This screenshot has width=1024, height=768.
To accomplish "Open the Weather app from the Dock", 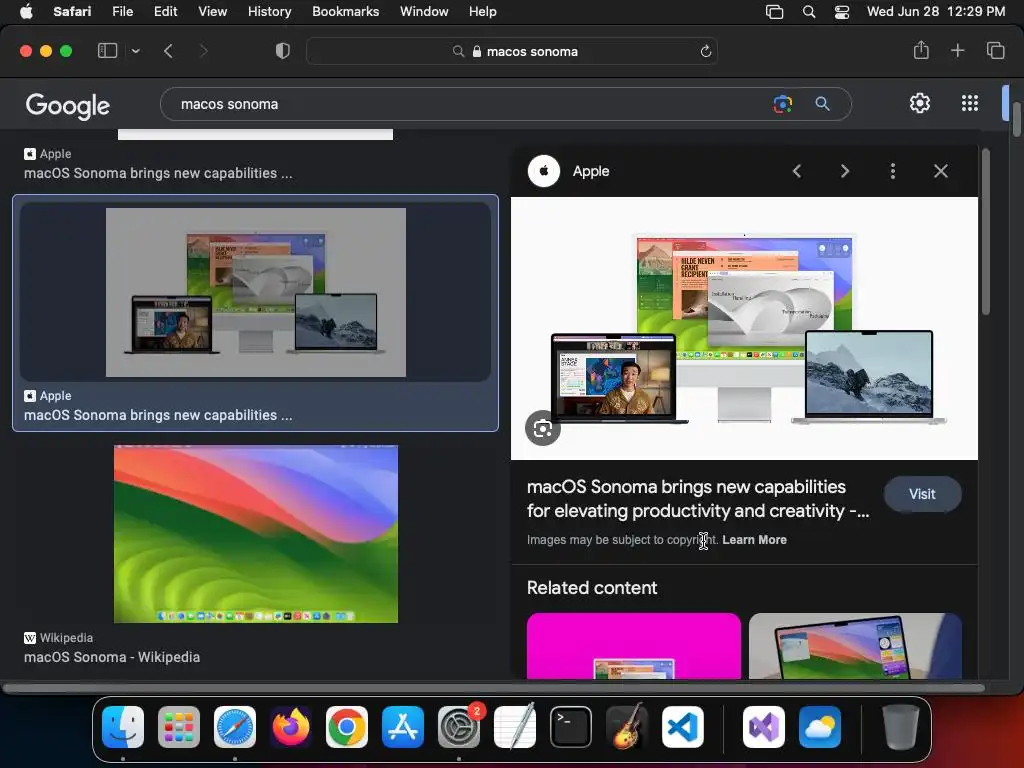I will [x=820, y=727].
